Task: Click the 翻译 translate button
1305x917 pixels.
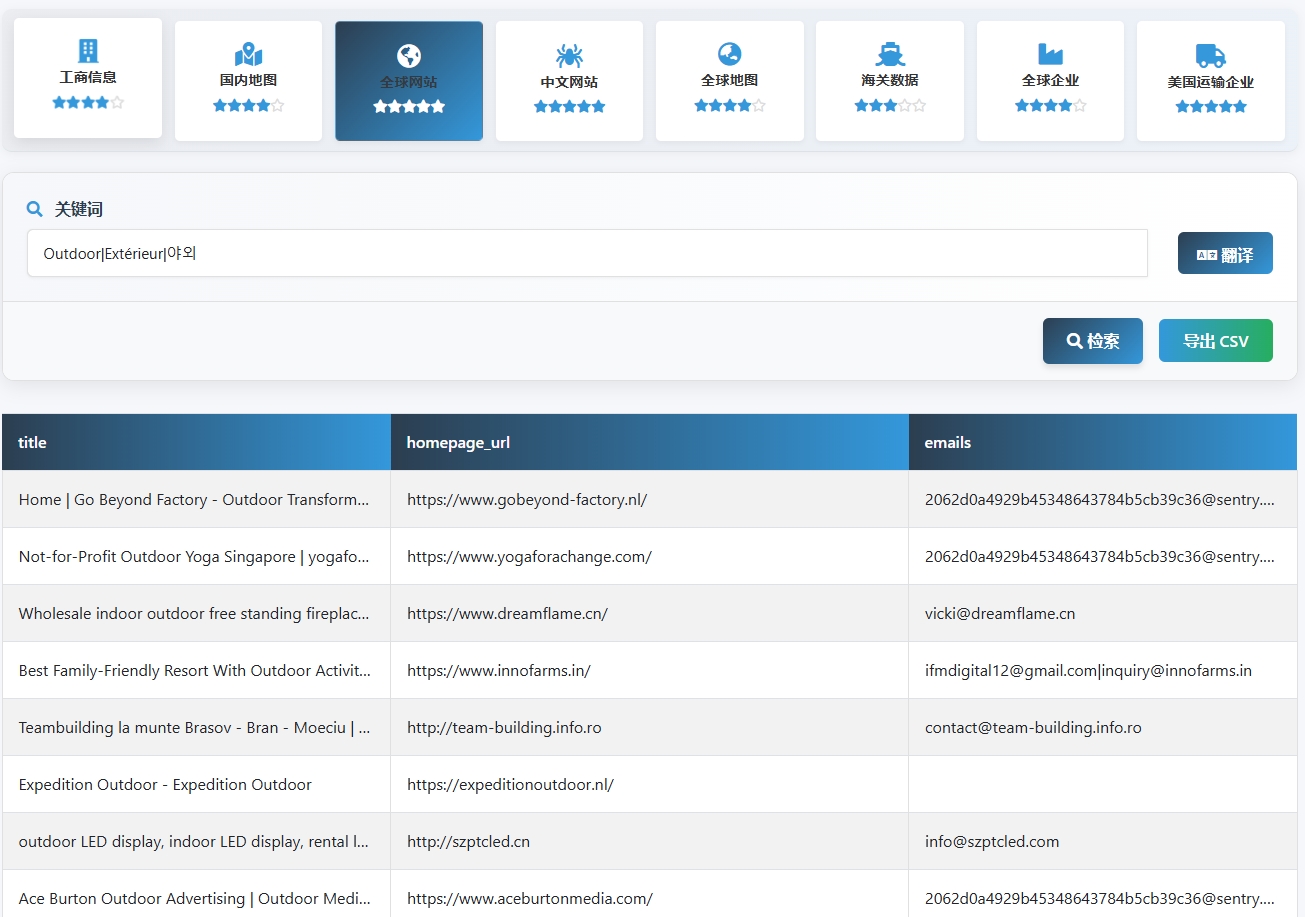Action: 1225,253
